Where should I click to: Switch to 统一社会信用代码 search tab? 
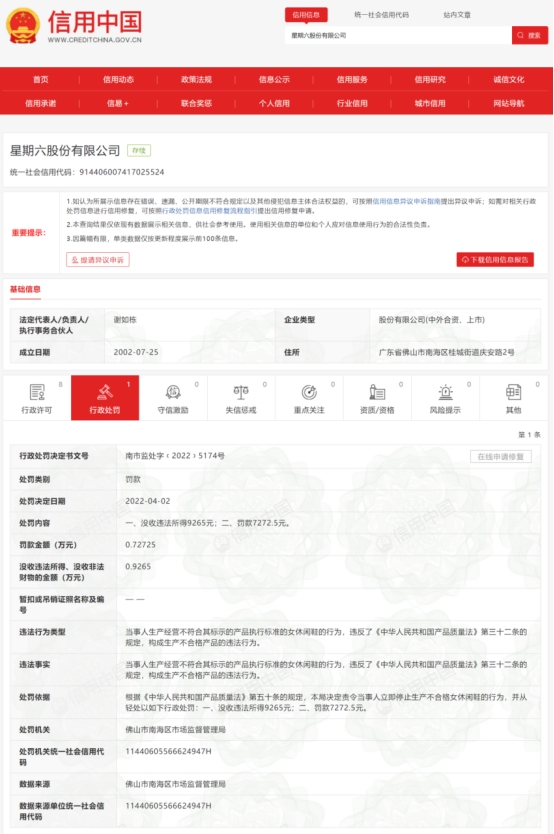[381, 15]
